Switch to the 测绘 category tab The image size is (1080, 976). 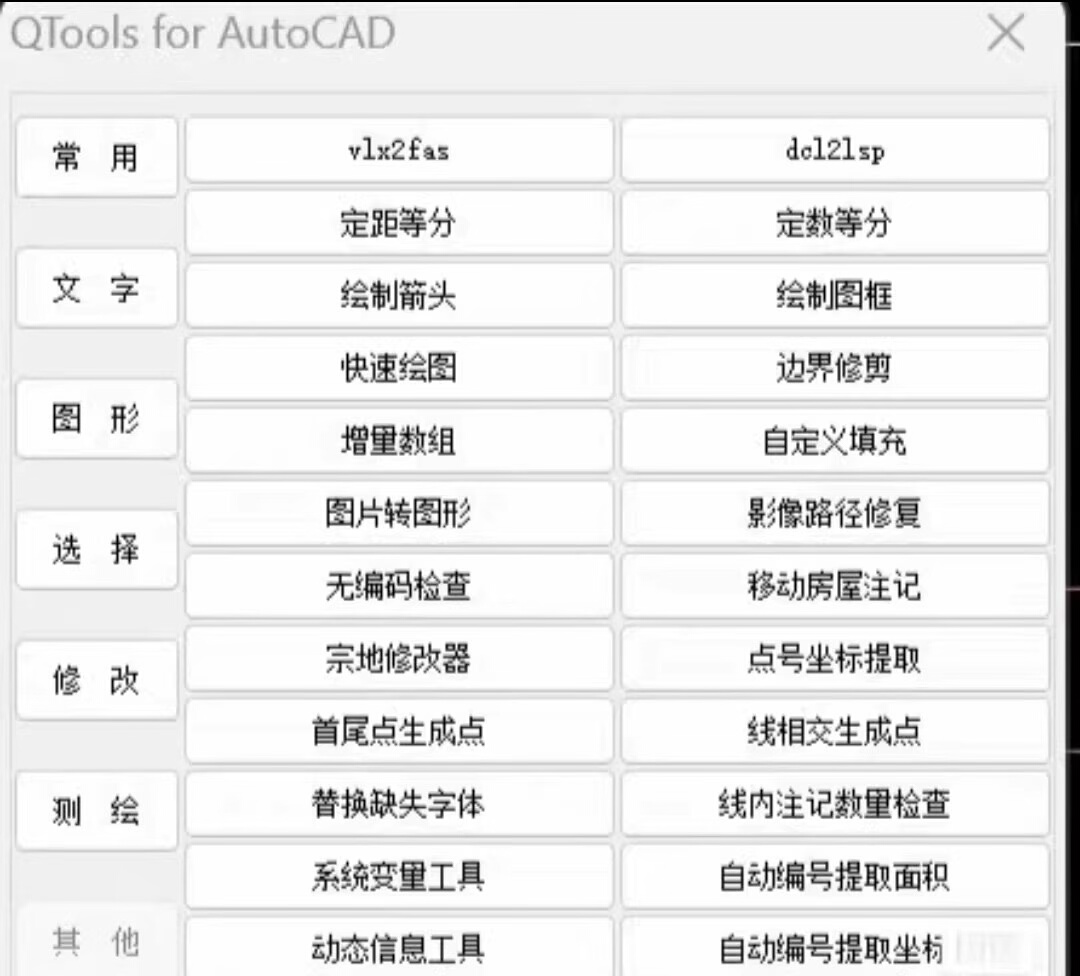click(x=96, y=810)
